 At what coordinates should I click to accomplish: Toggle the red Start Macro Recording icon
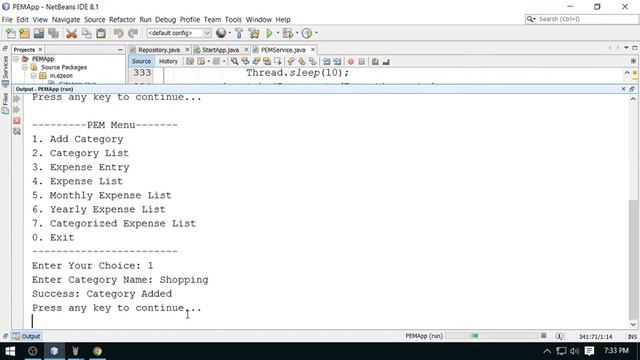tap(351, 62)
